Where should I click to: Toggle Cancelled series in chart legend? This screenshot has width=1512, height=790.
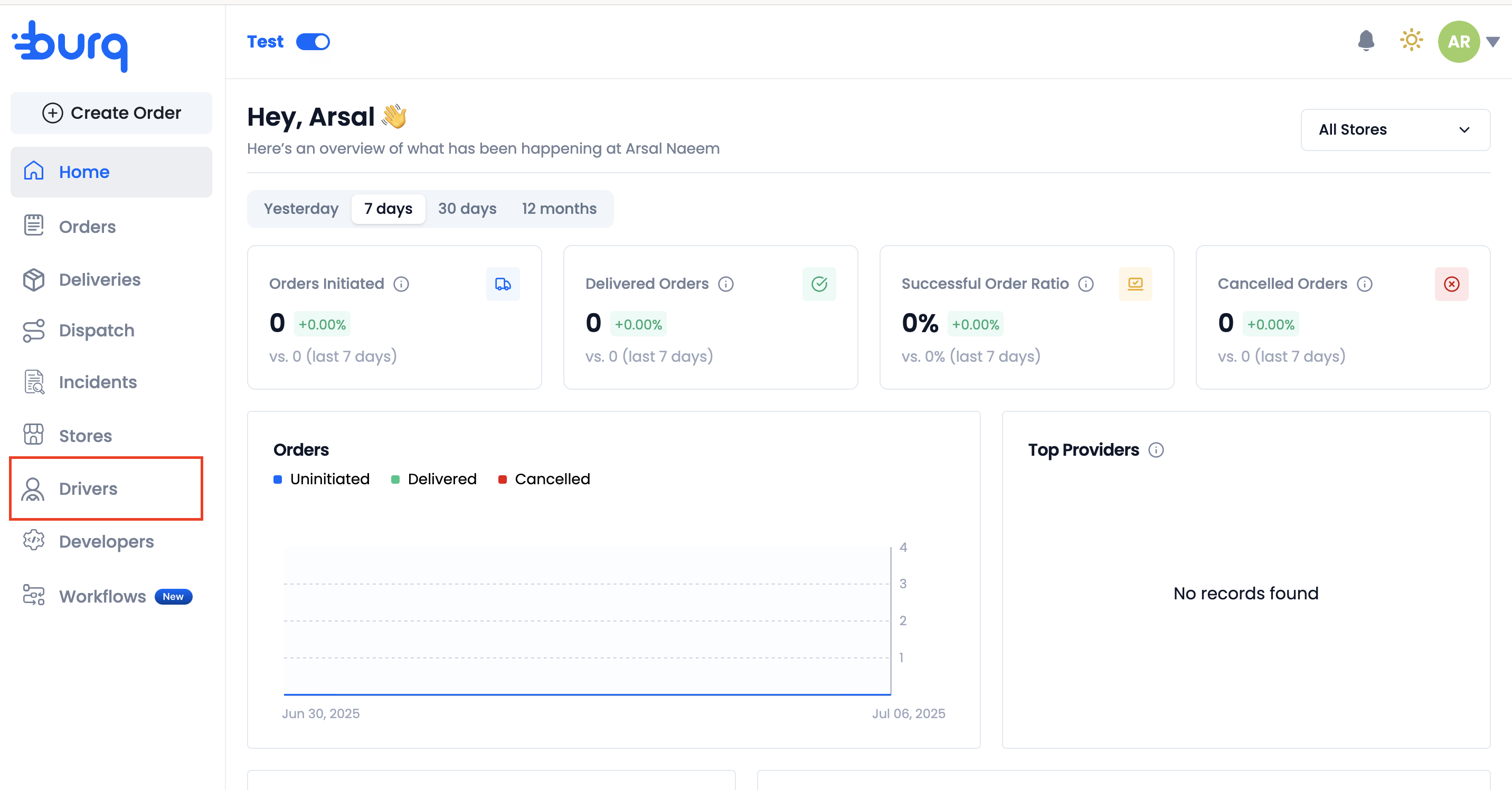point(544,479)
